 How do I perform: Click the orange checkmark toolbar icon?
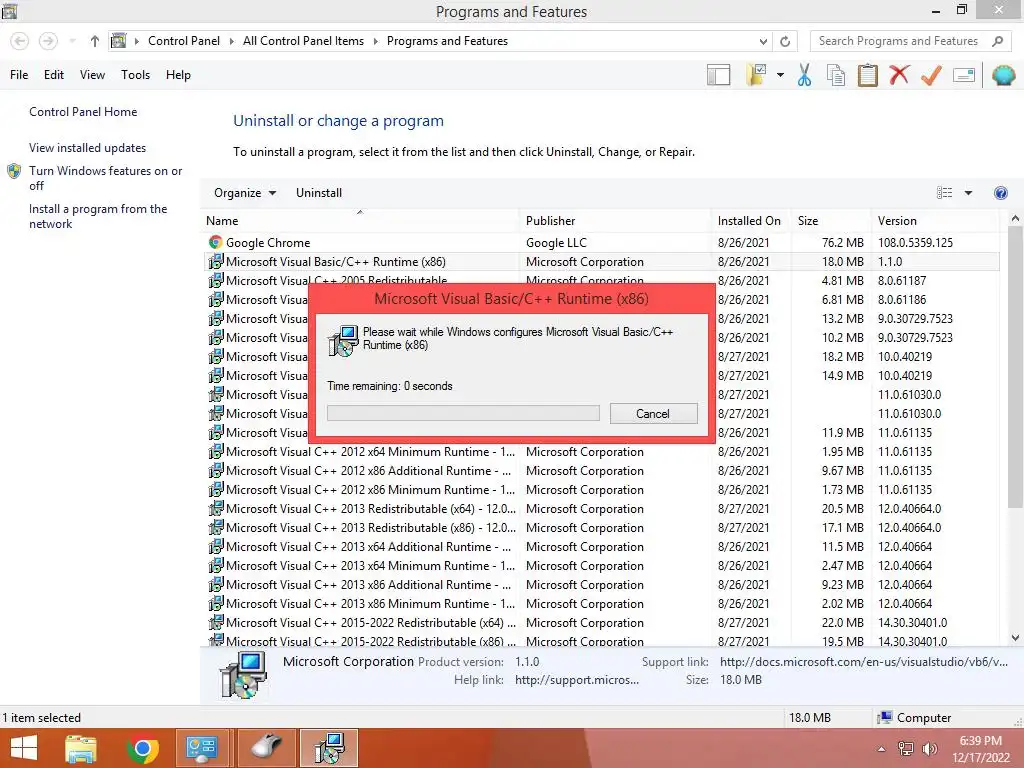931,75
